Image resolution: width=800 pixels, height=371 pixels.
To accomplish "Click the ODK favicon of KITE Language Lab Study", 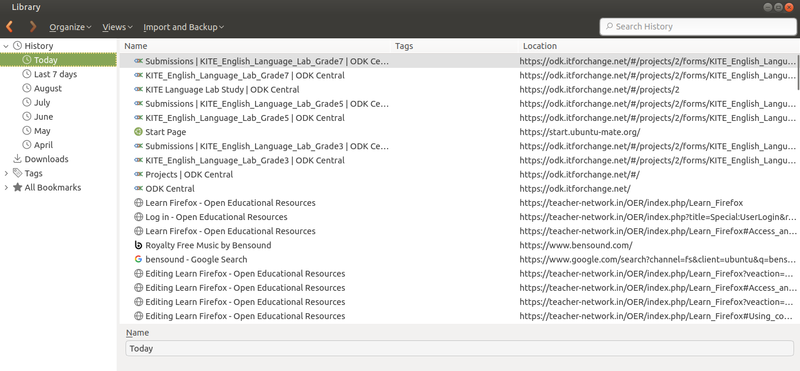I will click(138, 90).
